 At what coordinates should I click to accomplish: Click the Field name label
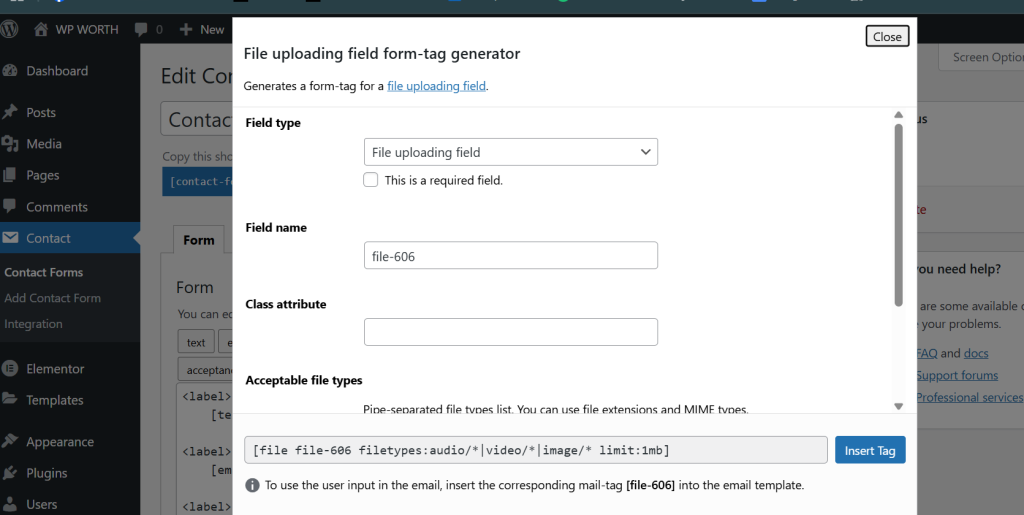point(276,227)
